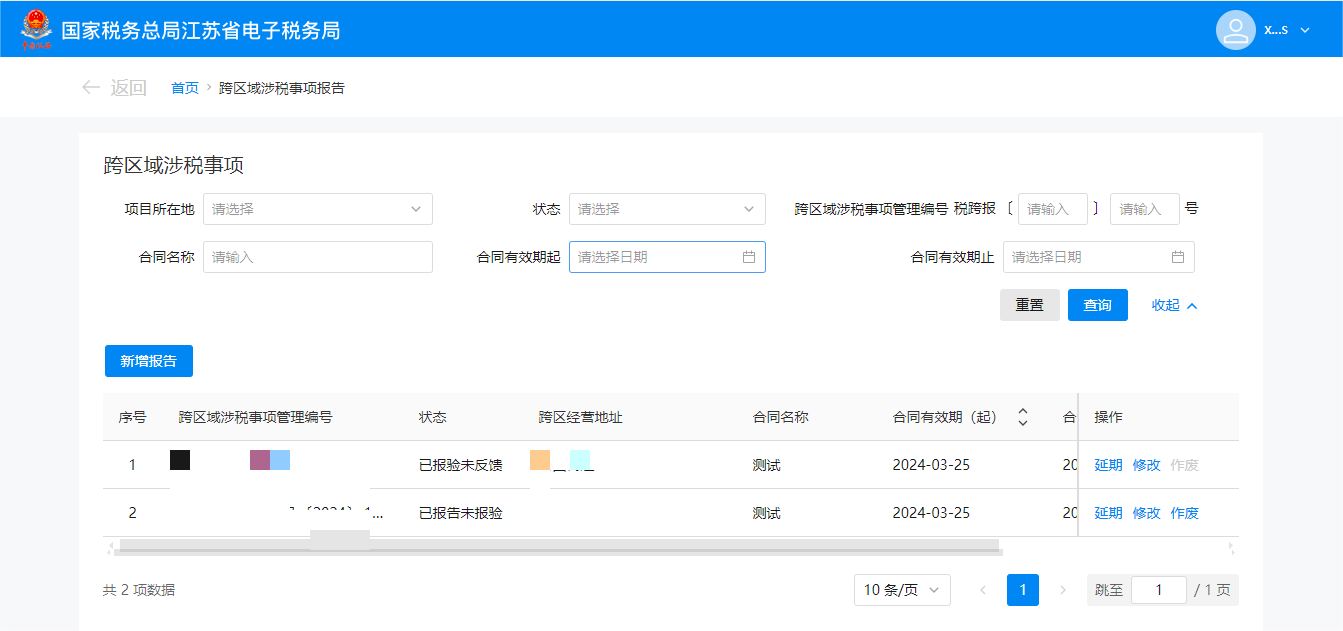Sort by 合同有效期（起） column arrows

click(x=1022, y=417)
